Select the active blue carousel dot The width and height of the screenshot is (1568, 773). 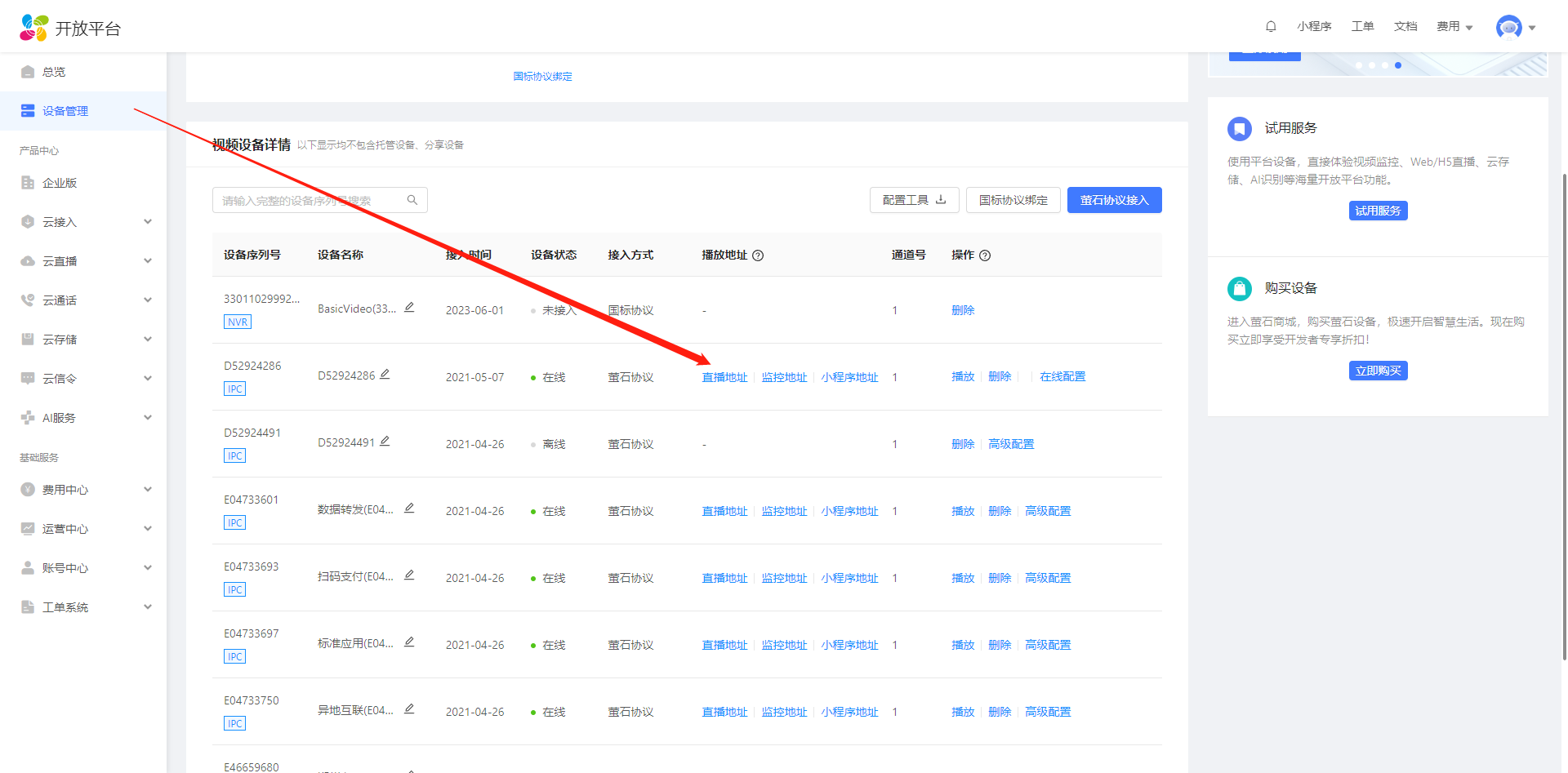pyautogui.click(x=1398, y=65)
